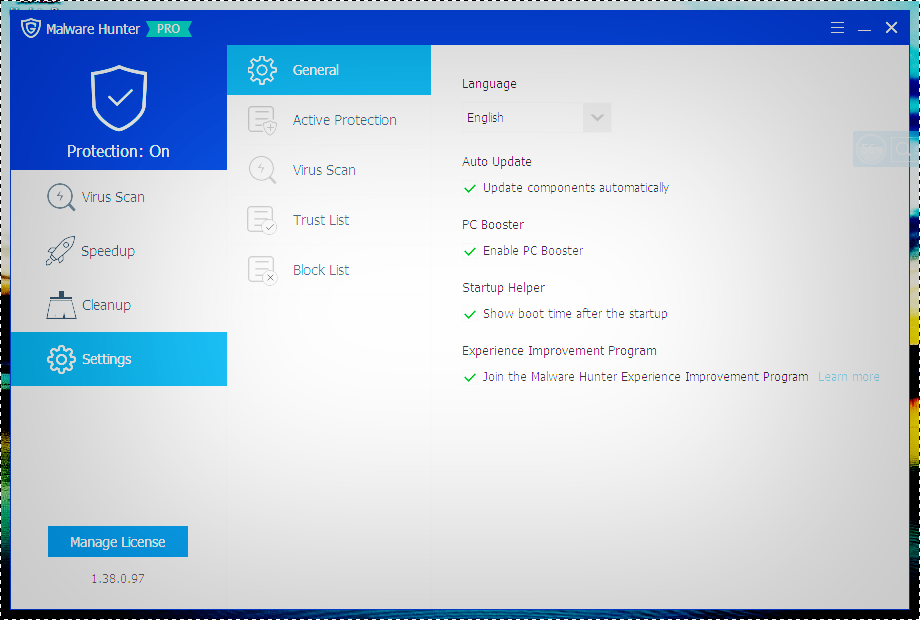Click the shield protection status icon
This screenshot has width=920, height=620.
119,99
